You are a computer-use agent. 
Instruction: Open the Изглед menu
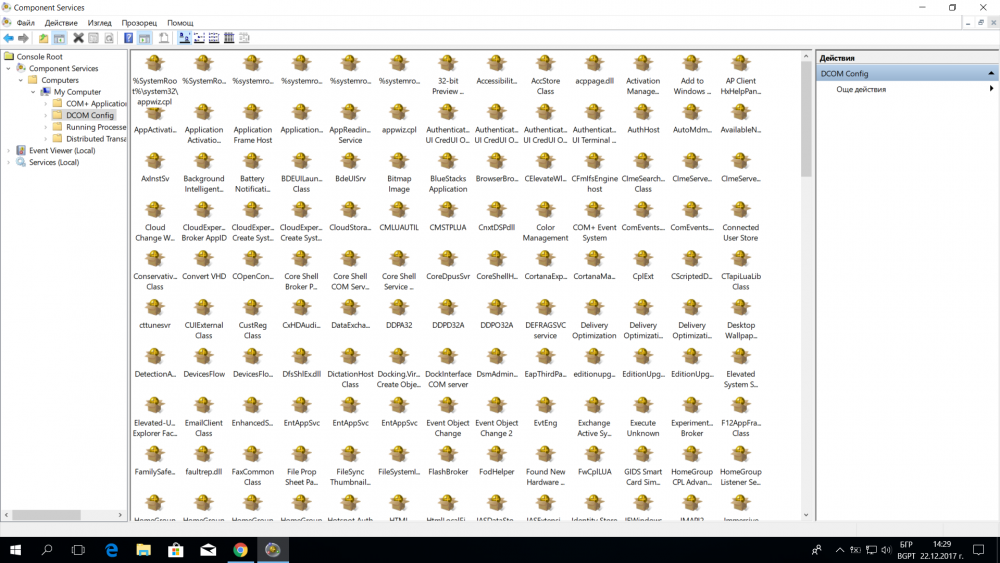coord(99,22)
